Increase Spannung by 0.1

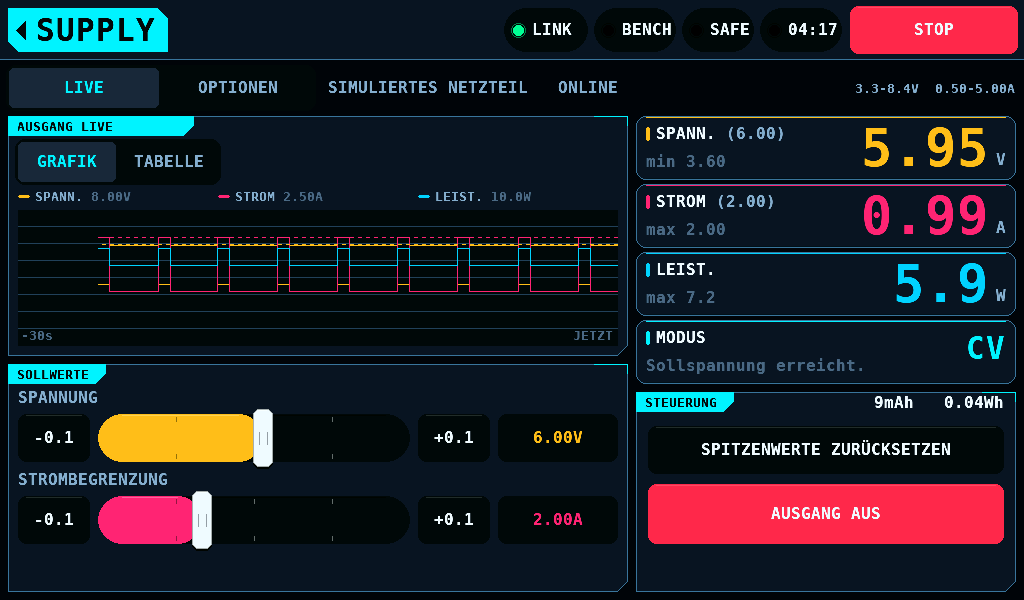pyautogui.click(x=454, y=437)
